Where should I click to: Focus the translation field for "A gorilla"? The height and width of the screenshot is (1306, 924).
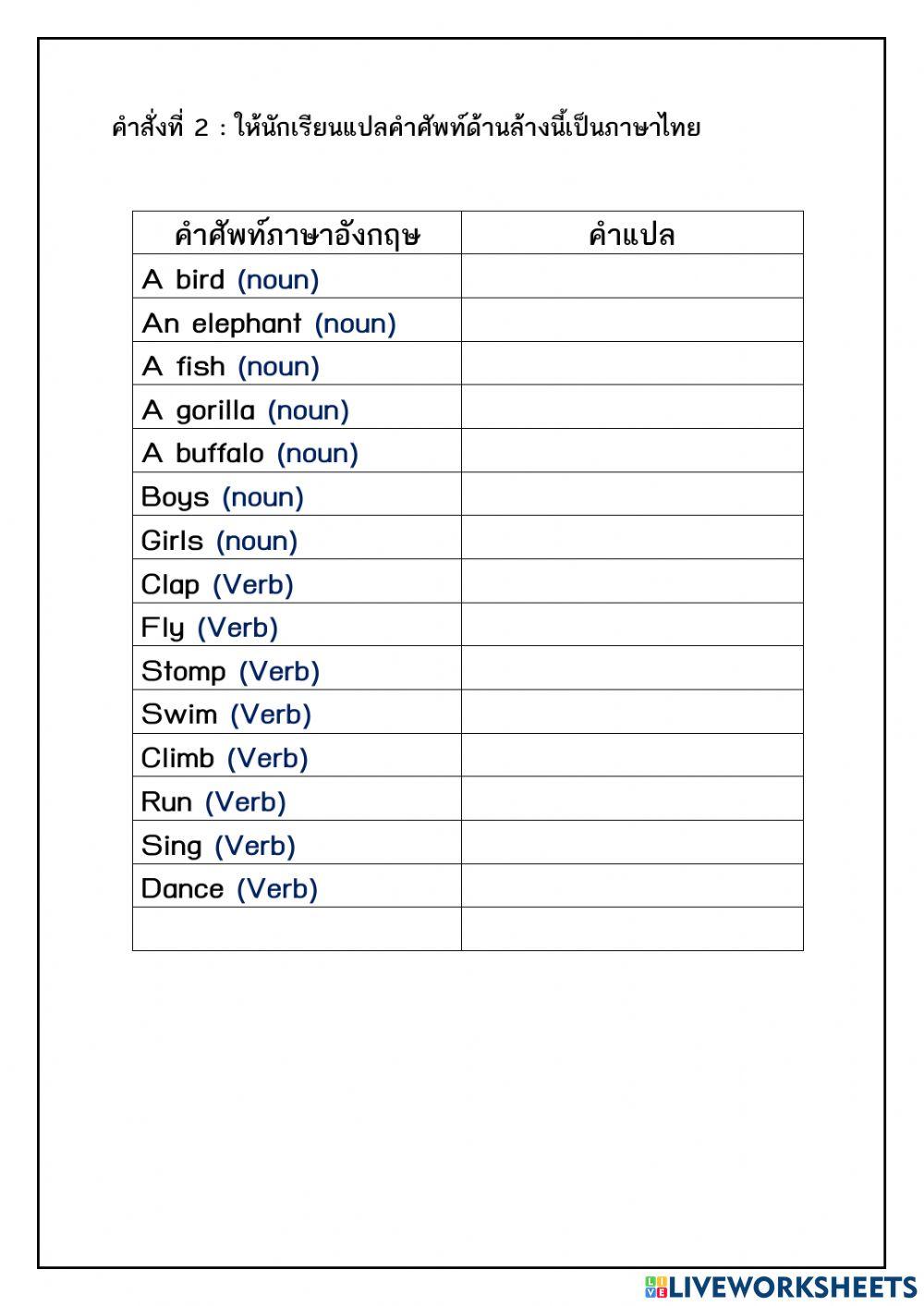(632, 408)
